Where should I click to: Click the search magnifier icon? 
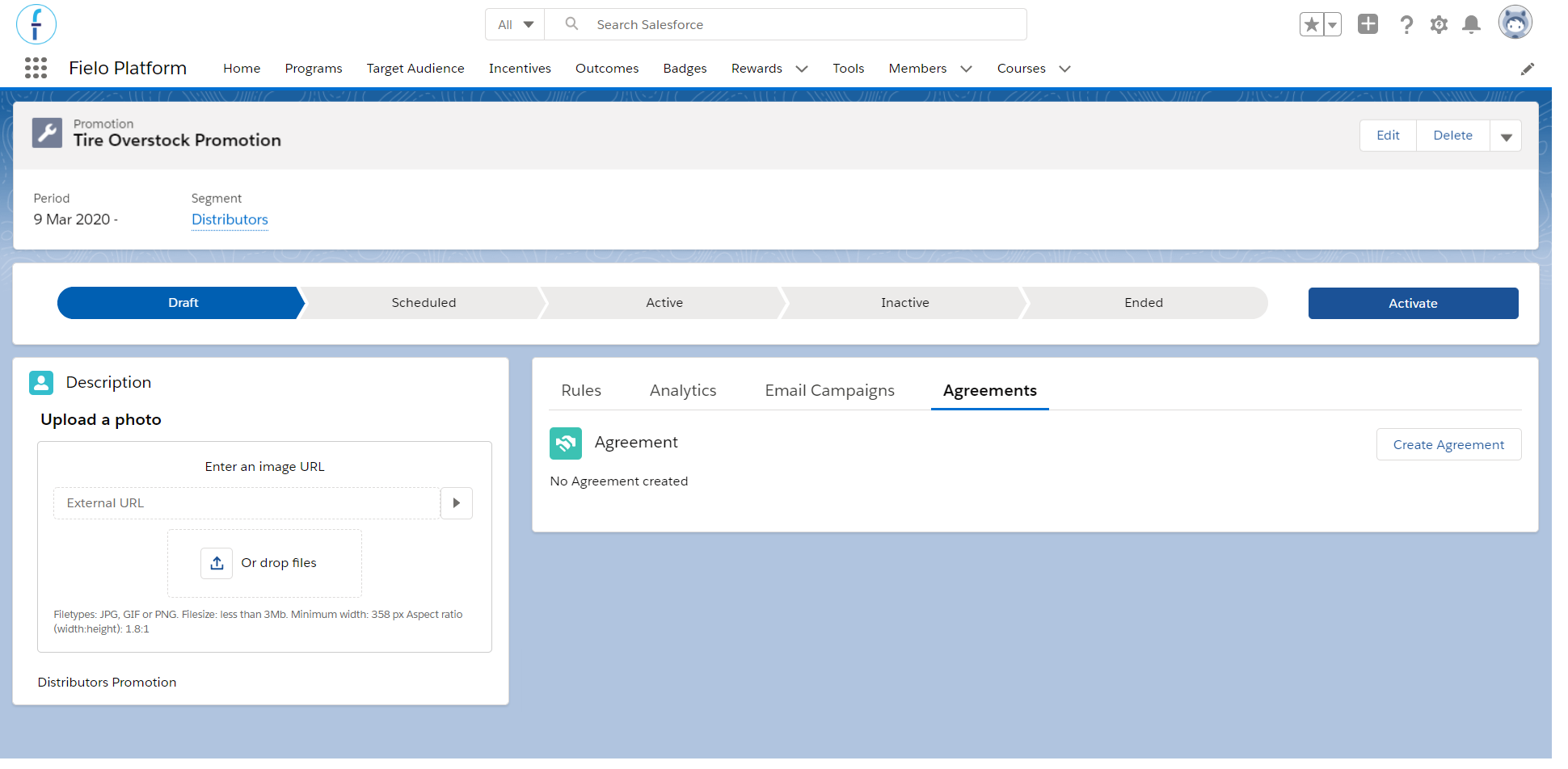[571, 24]
